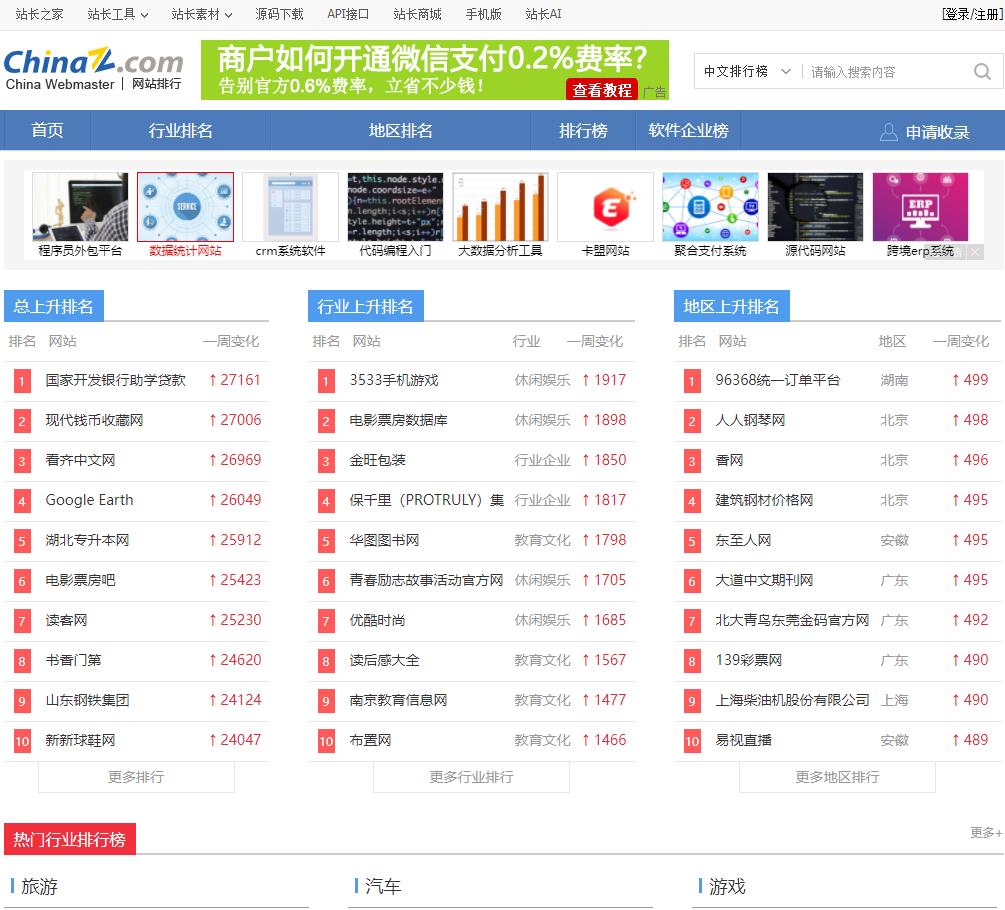Click the 更多地区排行 button
The height and width of the screenshot is (910, 1005).
[x=837, y=777]
